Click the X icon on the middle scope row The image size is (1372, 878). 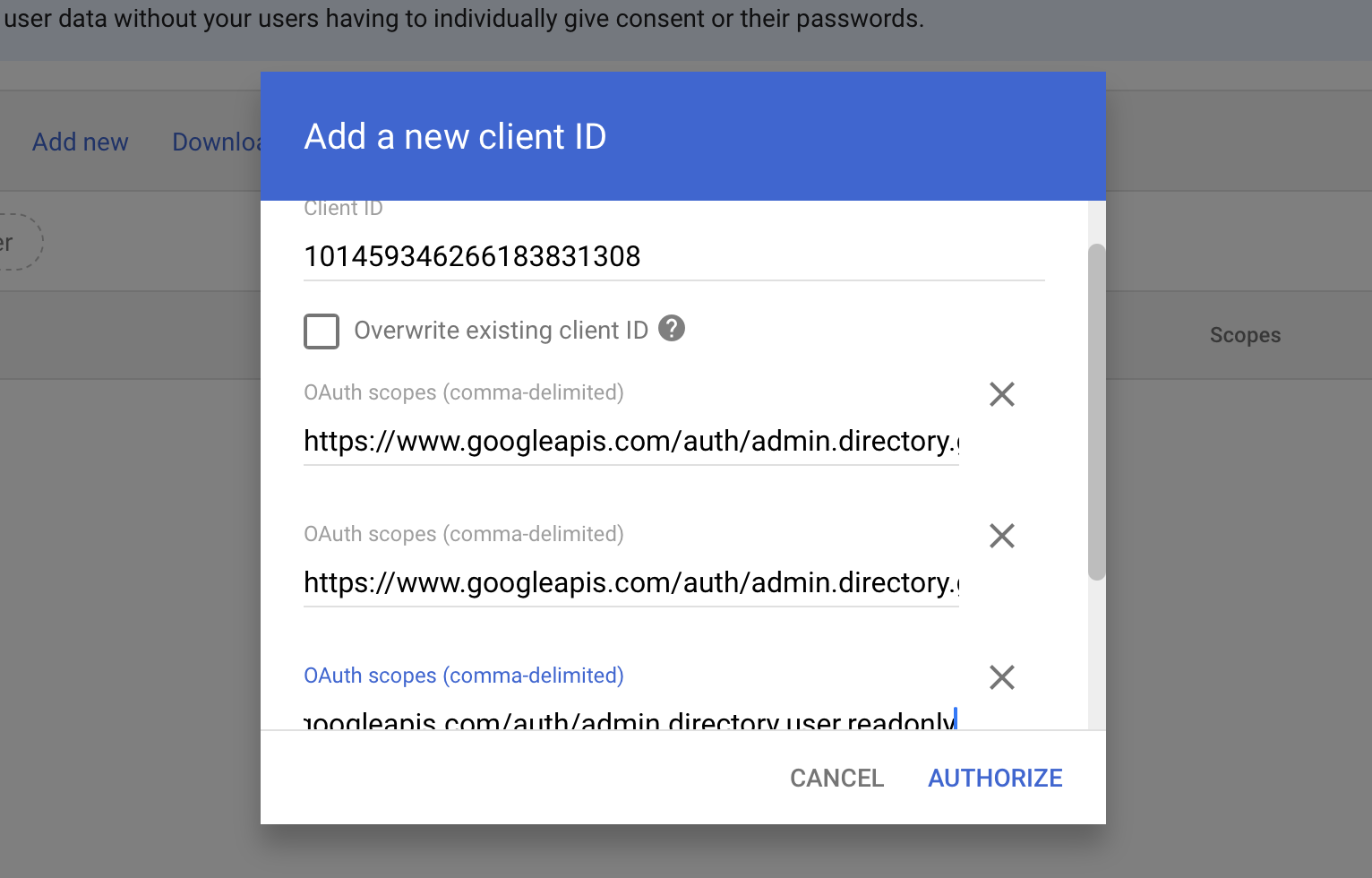tap(1001, 536)
